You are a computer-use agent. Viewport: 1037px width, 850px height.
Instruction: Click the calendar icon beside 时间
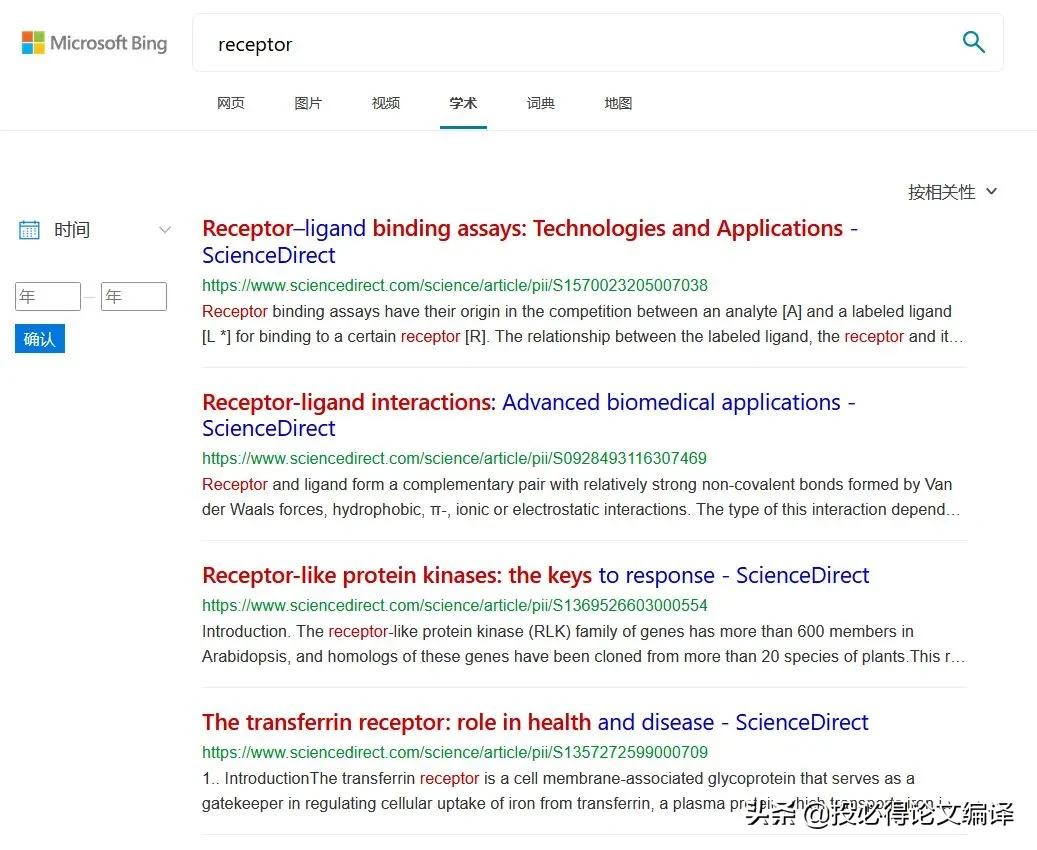click(29, 230)
